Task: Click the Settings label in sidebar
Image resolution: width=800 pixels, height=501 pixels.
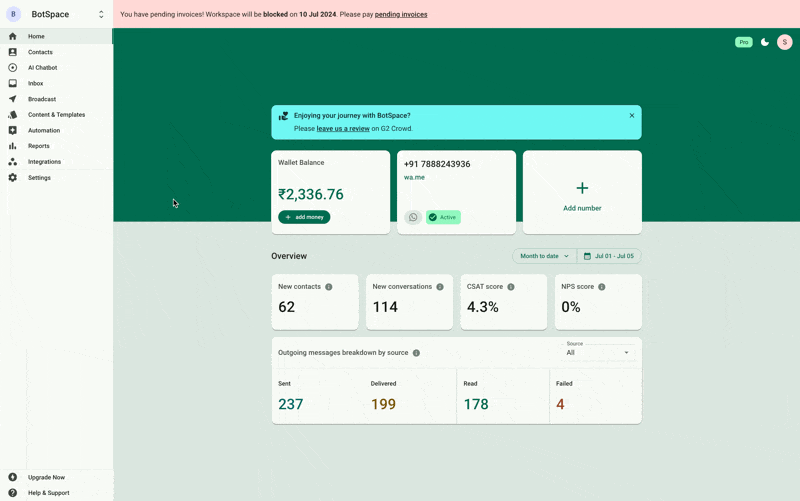Action: tap(39, 178)
